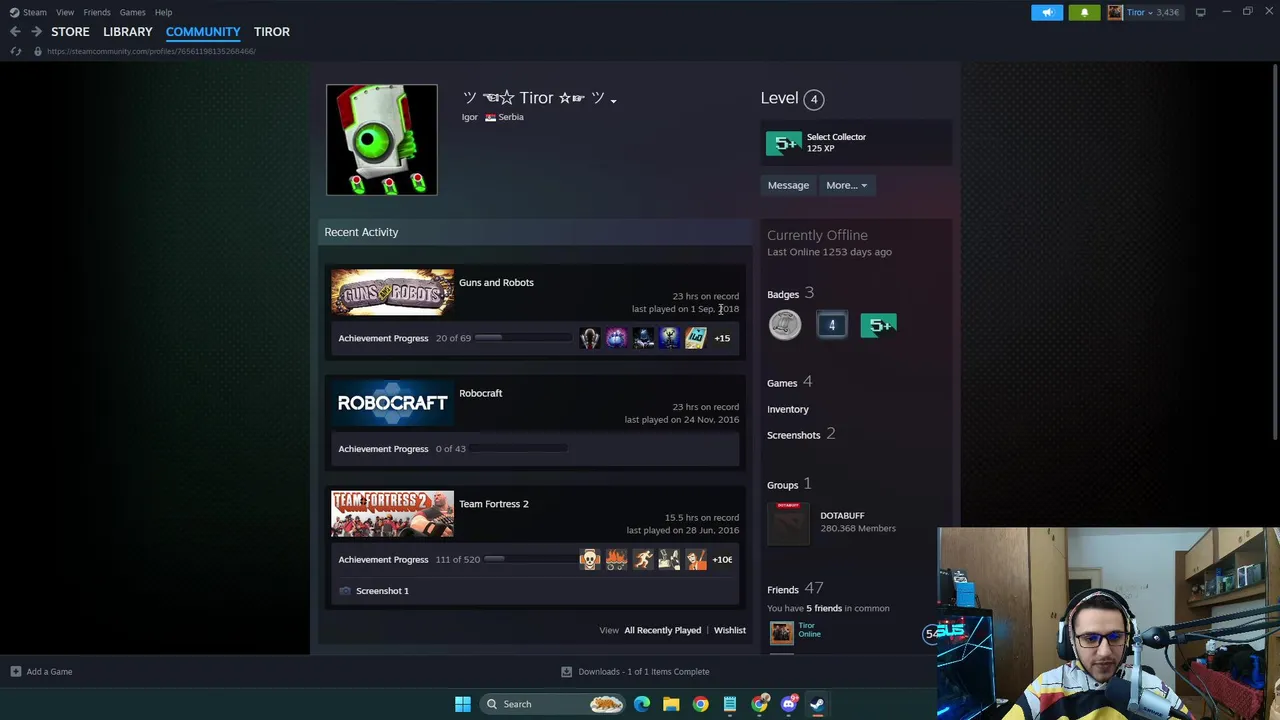
Task: Open the green notifications bell
Action: [1084, 12]
